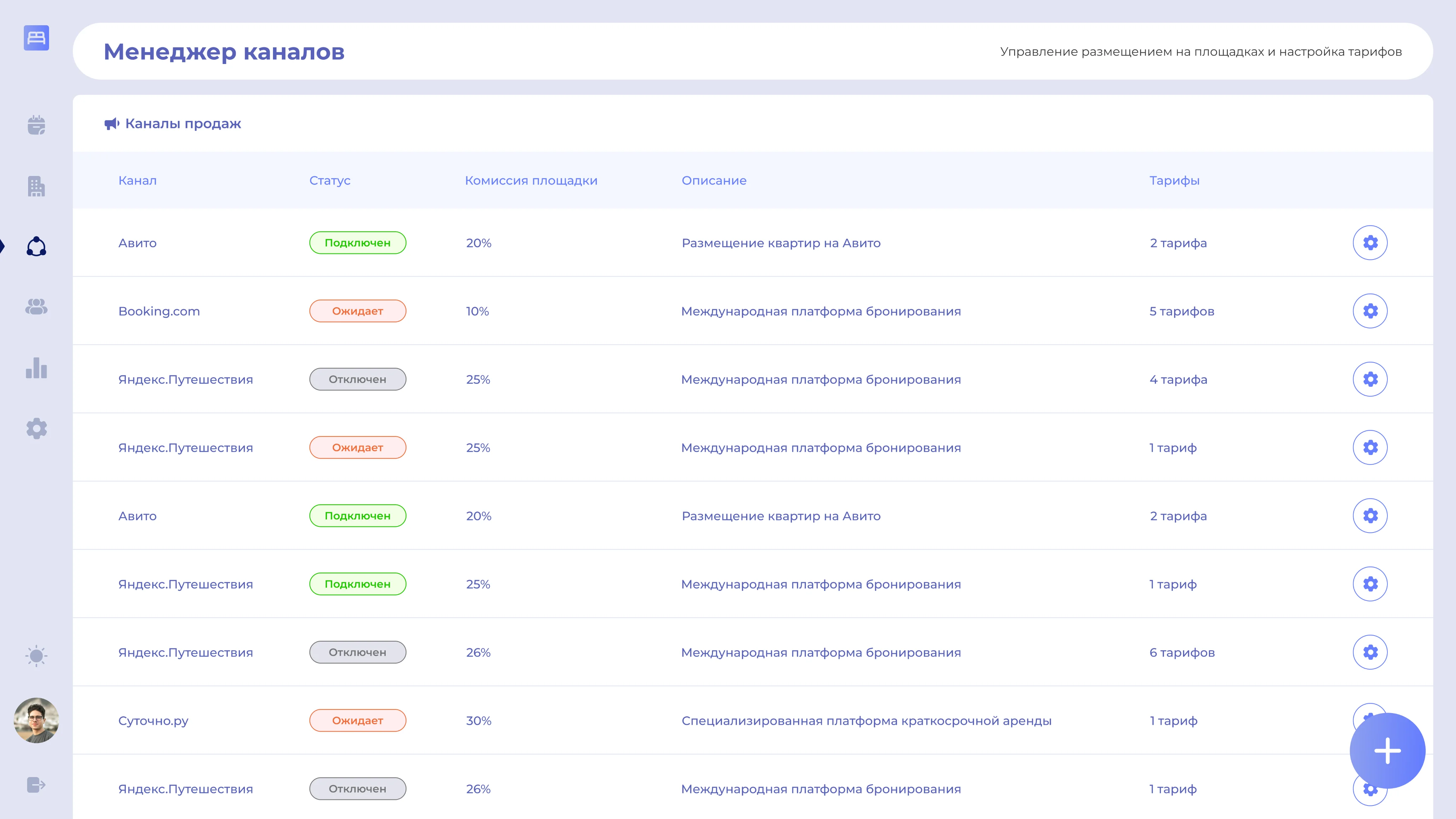
Task: Open the settings gear in sidebar
Action: (x=36, y=428)
